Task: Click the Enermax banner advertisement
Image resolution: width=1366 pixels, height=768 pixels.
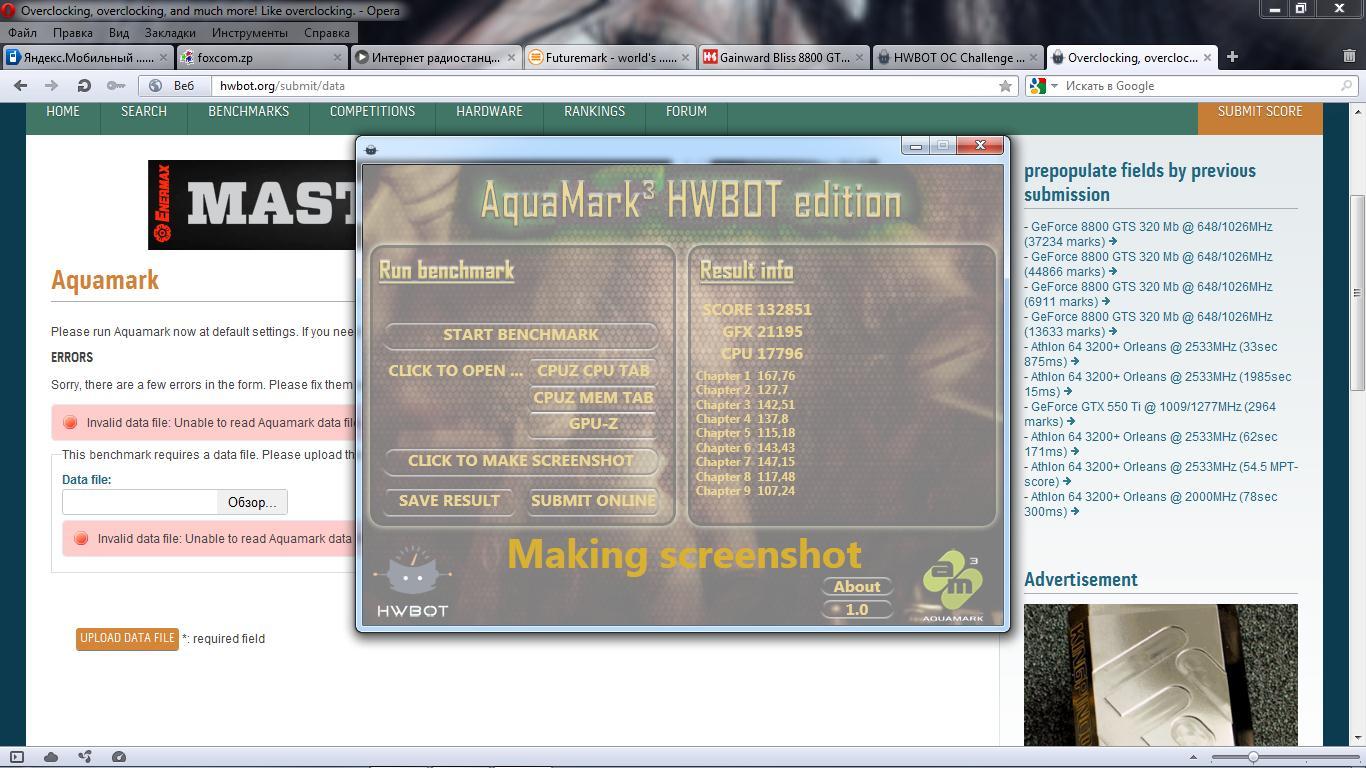Action: click(253, 205)
